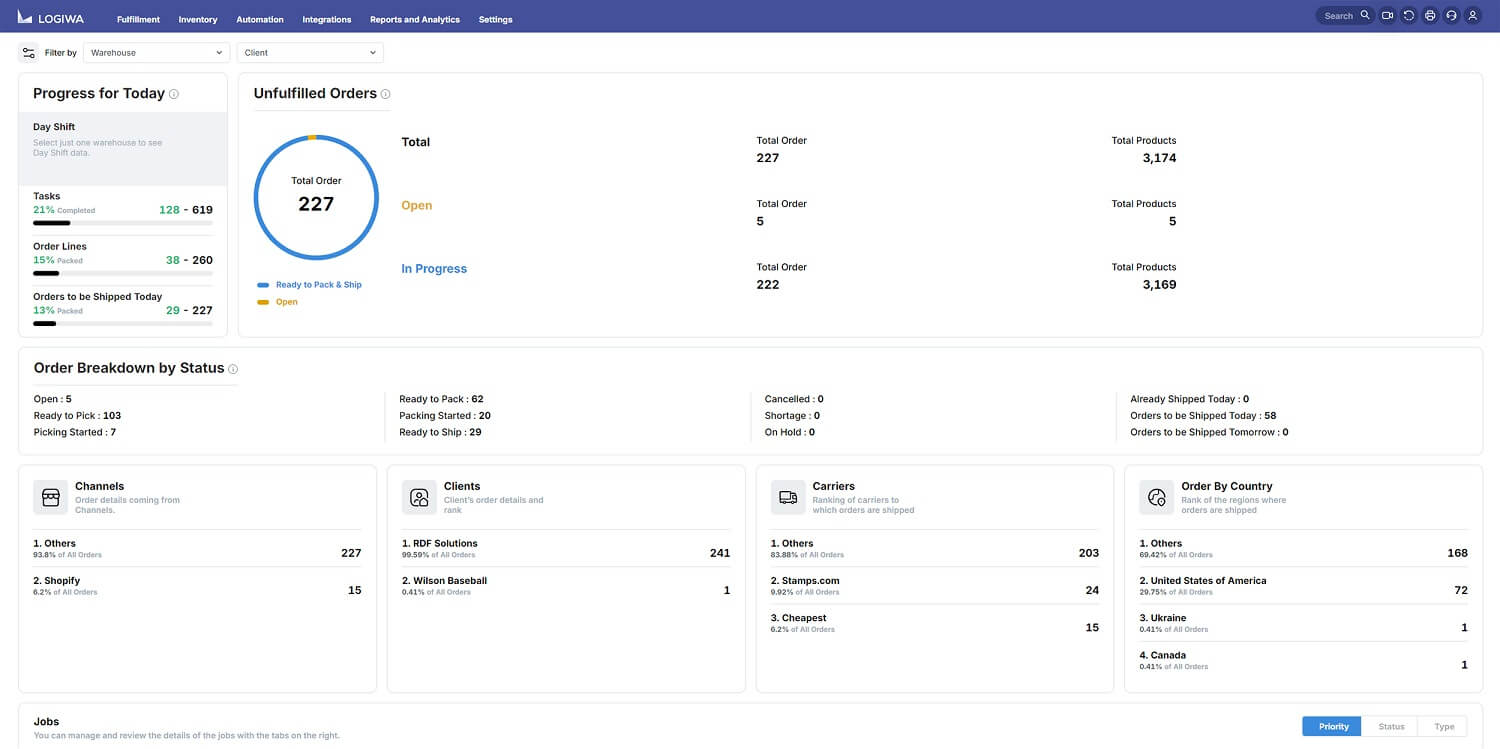This screenshot has width=1500, height=749.
Task: Open the user profile icon
Action: 1472,16
